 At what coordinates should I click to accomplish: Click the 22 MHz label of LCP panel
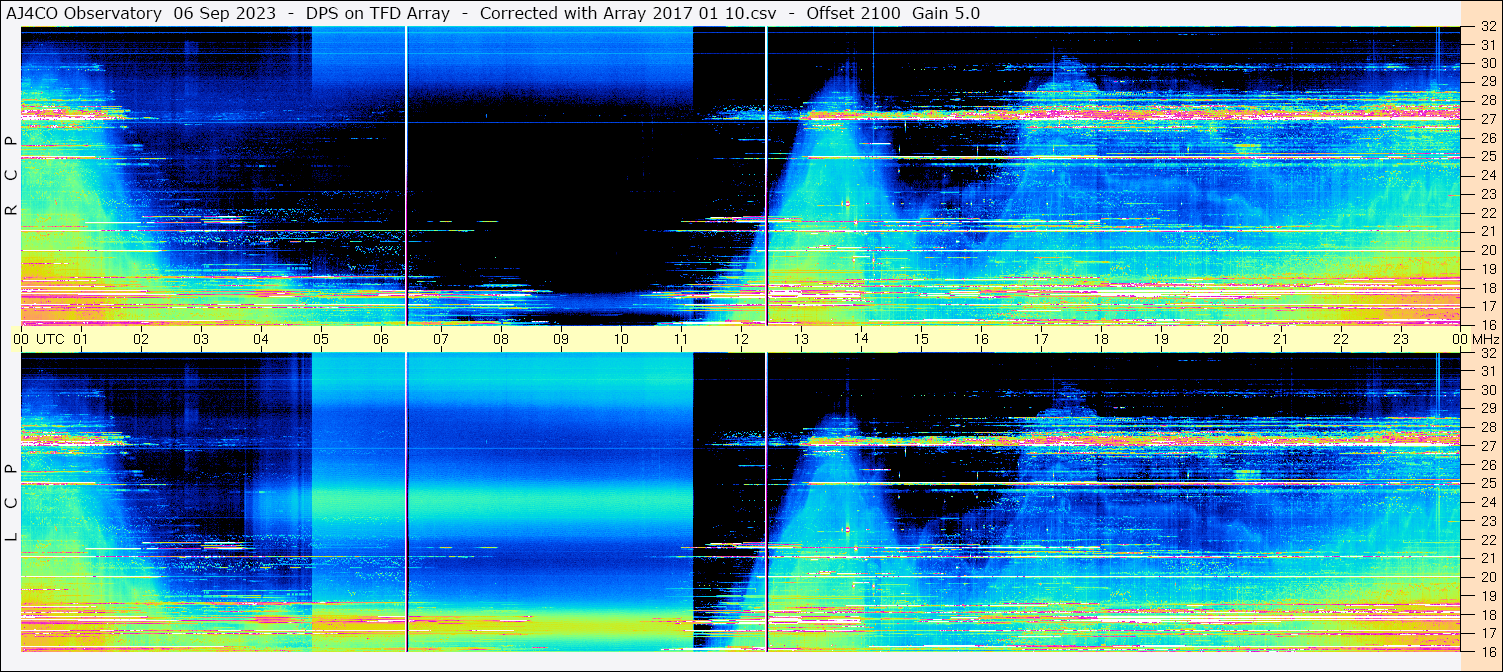1487,540
